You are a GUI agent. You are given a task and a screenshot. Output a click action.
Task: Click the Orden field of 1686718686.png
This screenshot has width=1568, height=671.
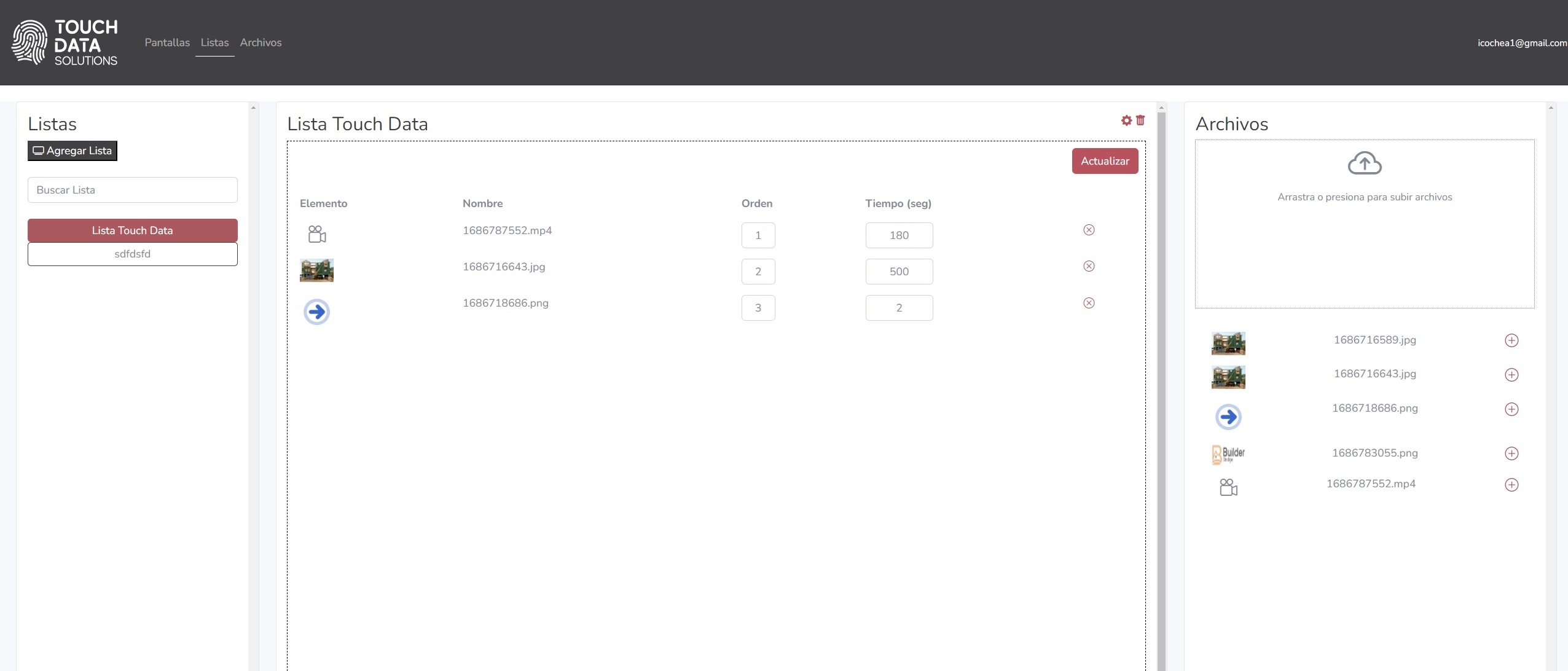pyautogui.click(x=758, y=308)
